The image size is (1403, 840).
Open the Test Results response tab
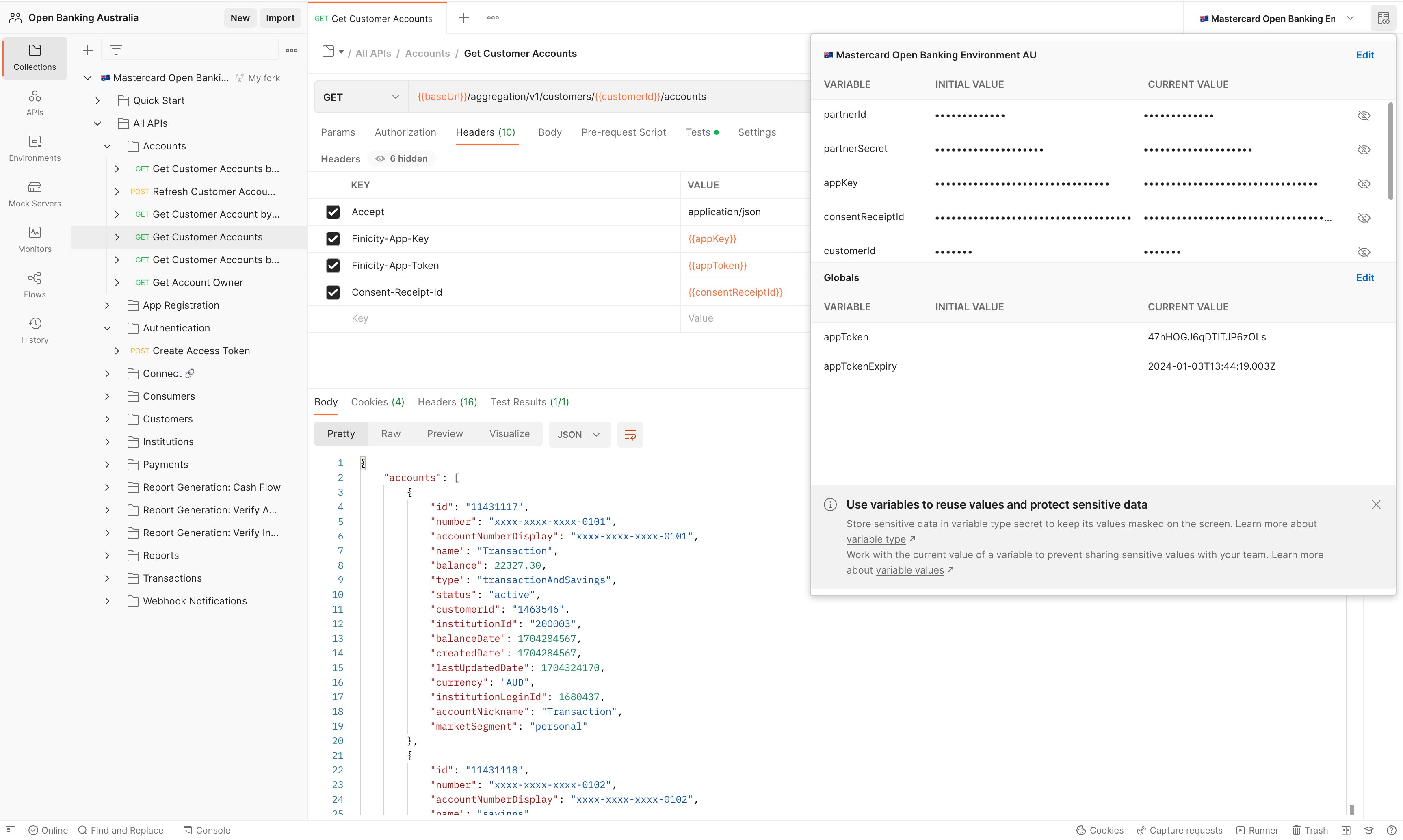point(529,402)
